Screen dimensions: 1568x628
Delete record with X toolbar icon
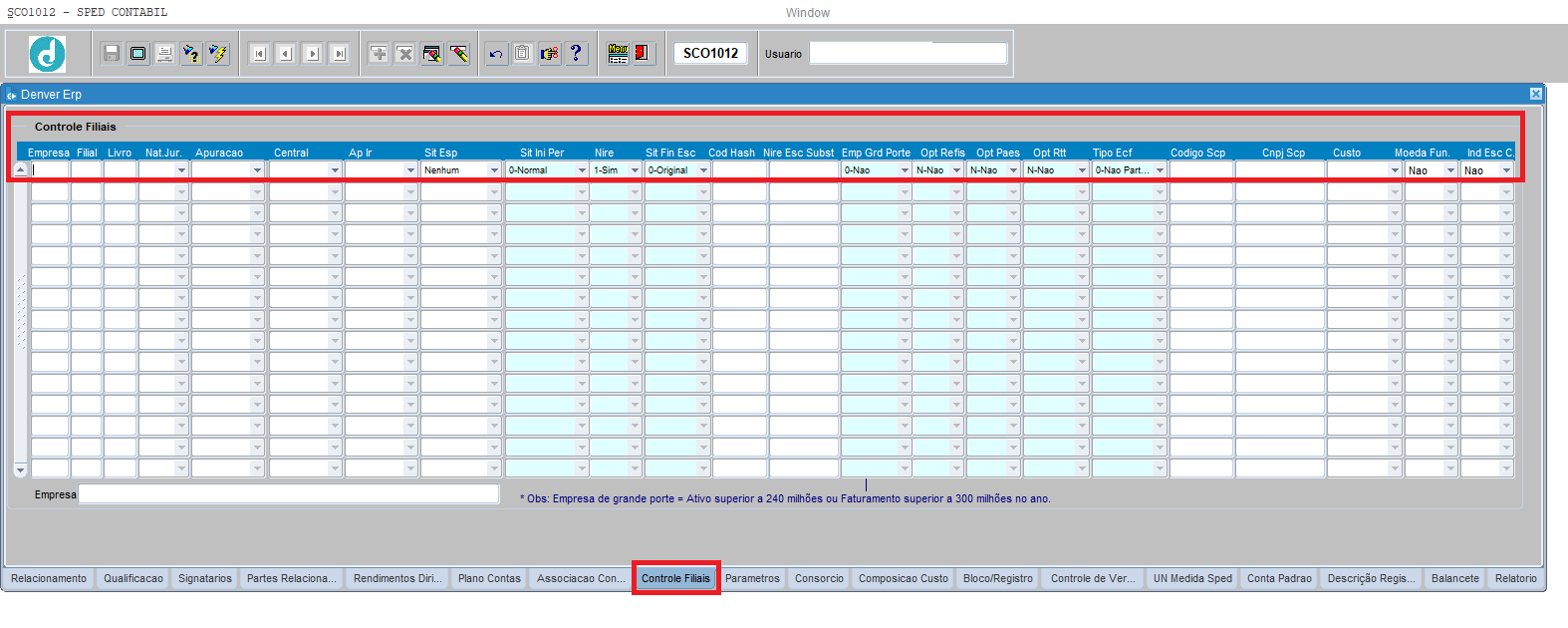(404, 54)
